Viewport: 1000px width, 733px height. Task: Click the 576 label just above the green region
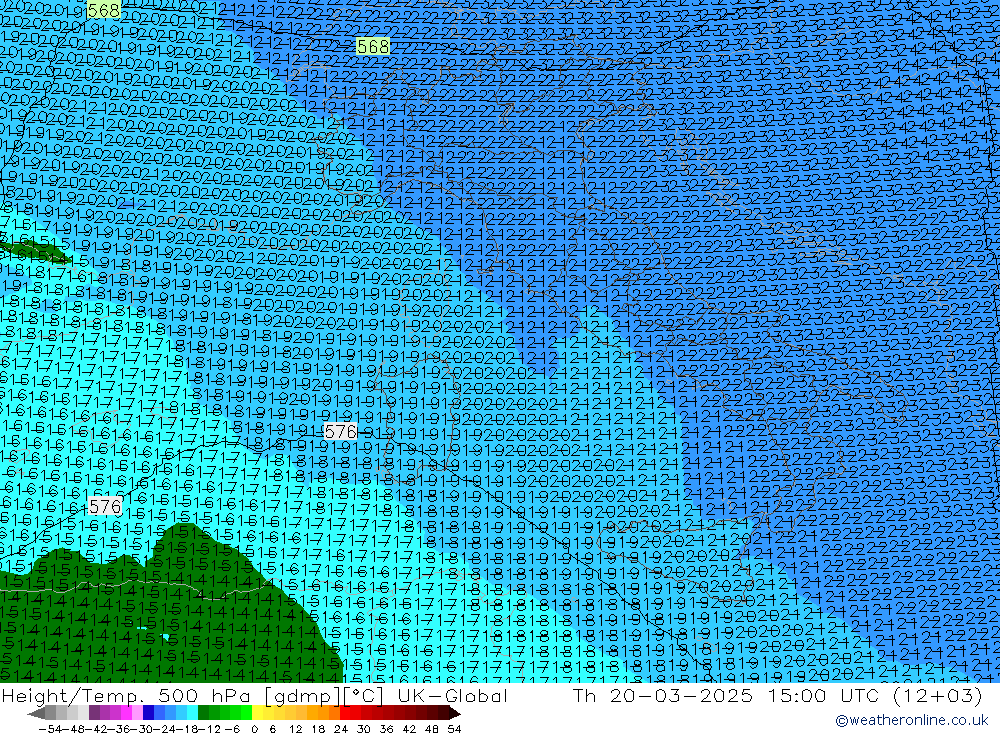point(105,507)
